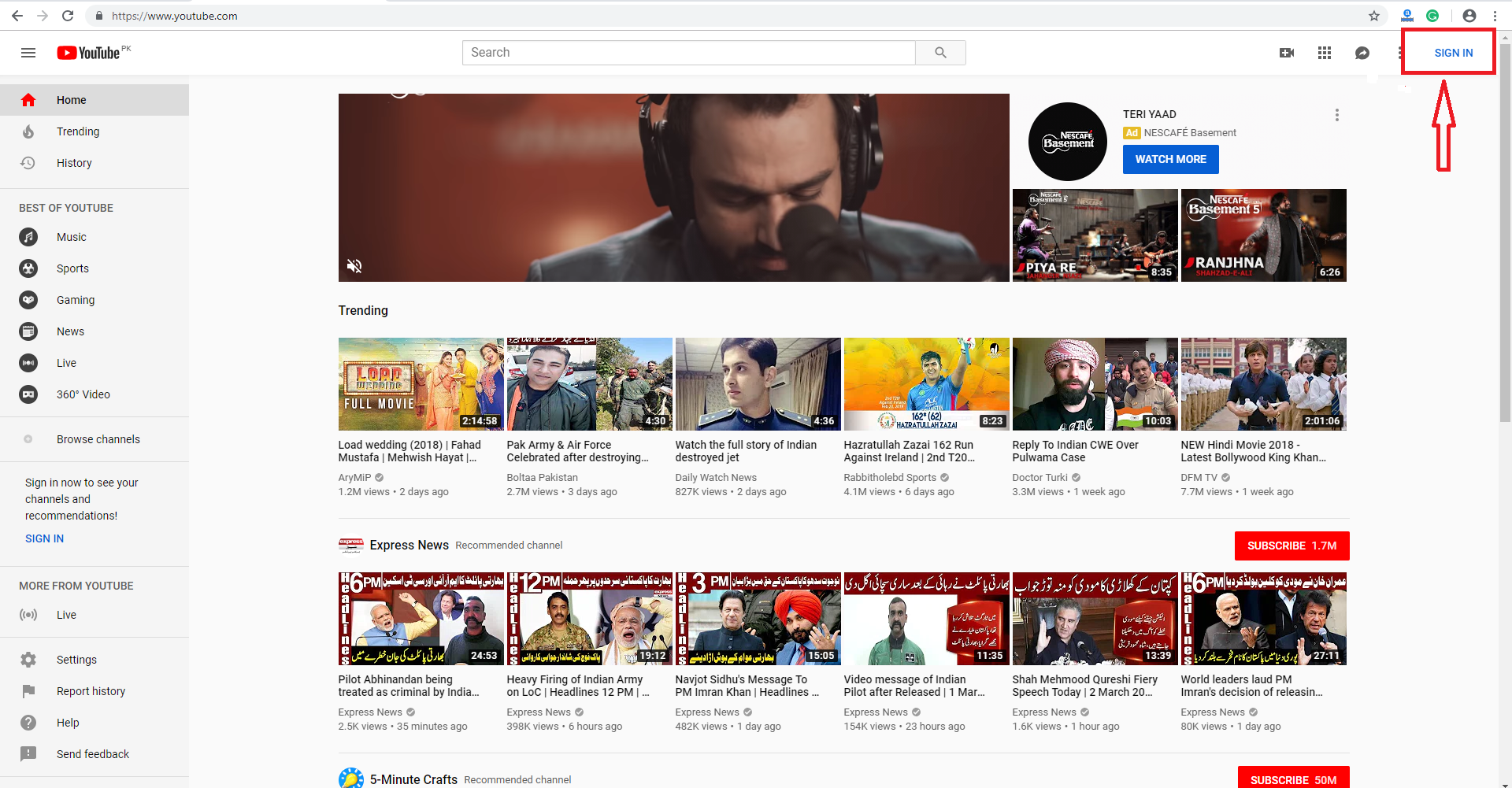Open the hamburger guide menu

tap(28, 53)
